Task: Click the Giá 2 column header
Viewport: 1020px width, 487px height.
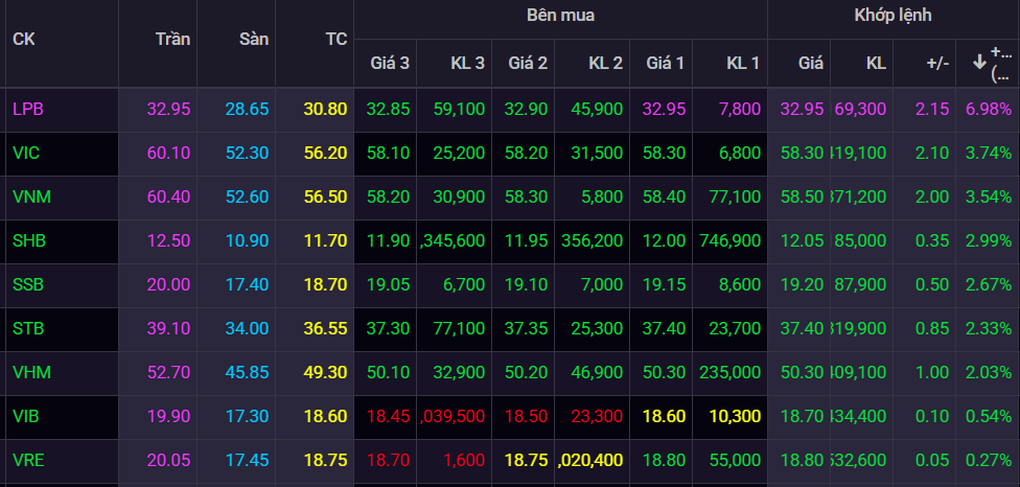Action: (x=528, y=63)
